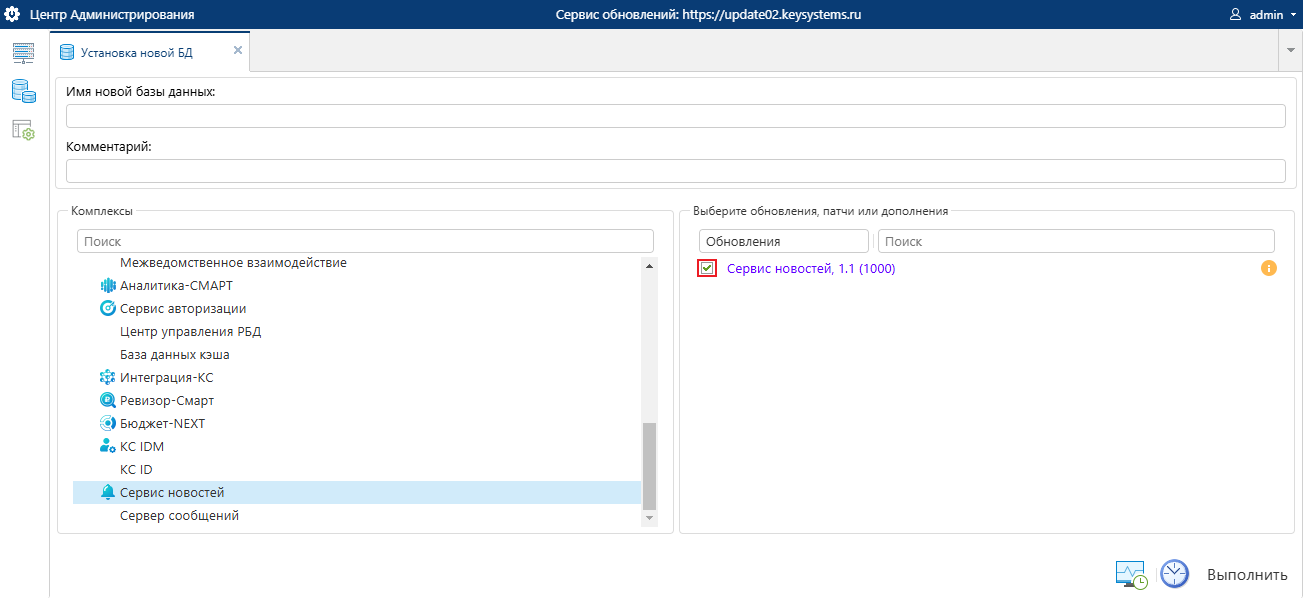Viewport: 1303px width, 598px height.
Task: Select Ревизор-Смарт complex
Action: pos(167,401)
